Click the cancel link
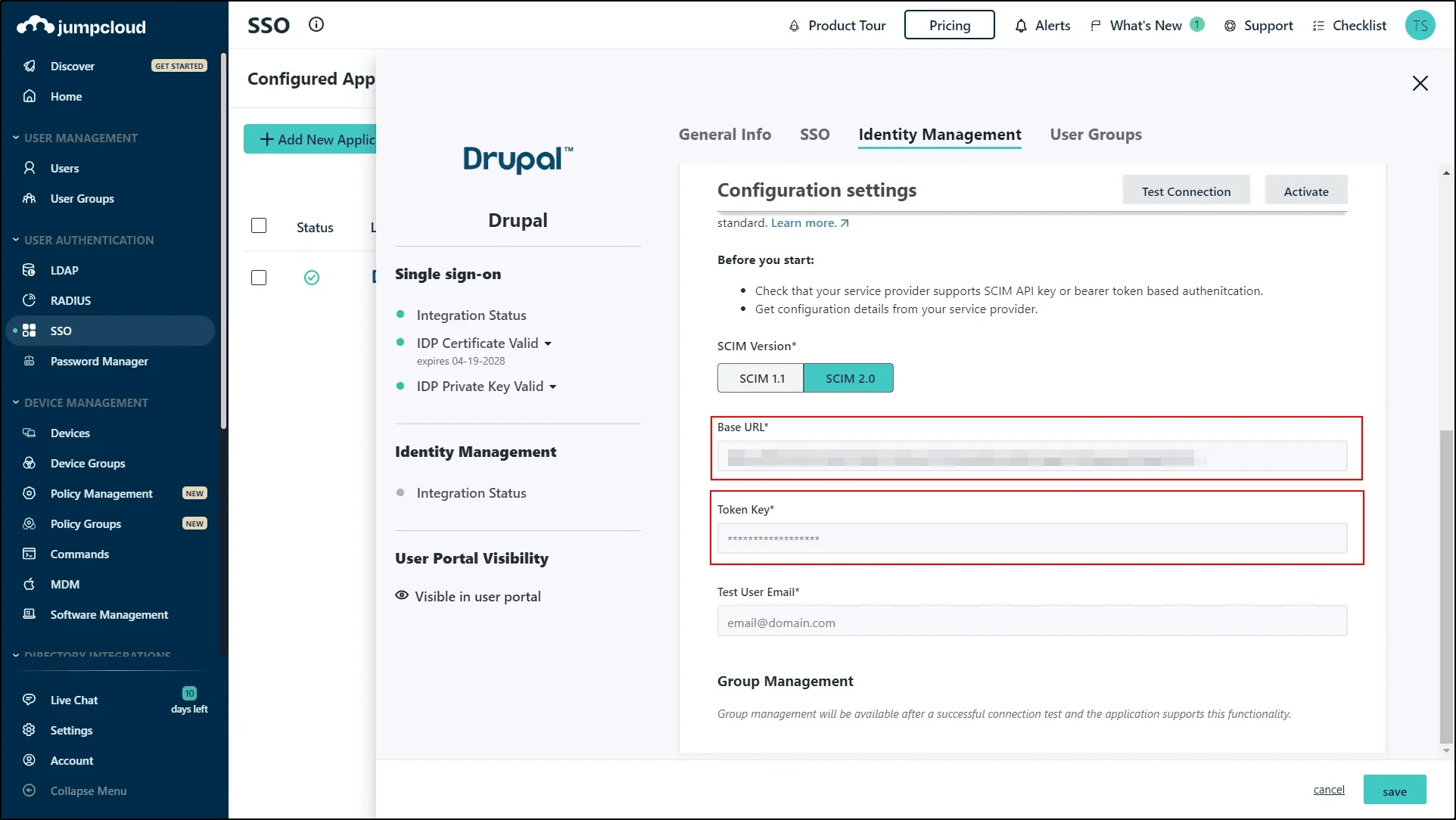The height and width of the screenshot is (820, 1456). coord(1329,790)
